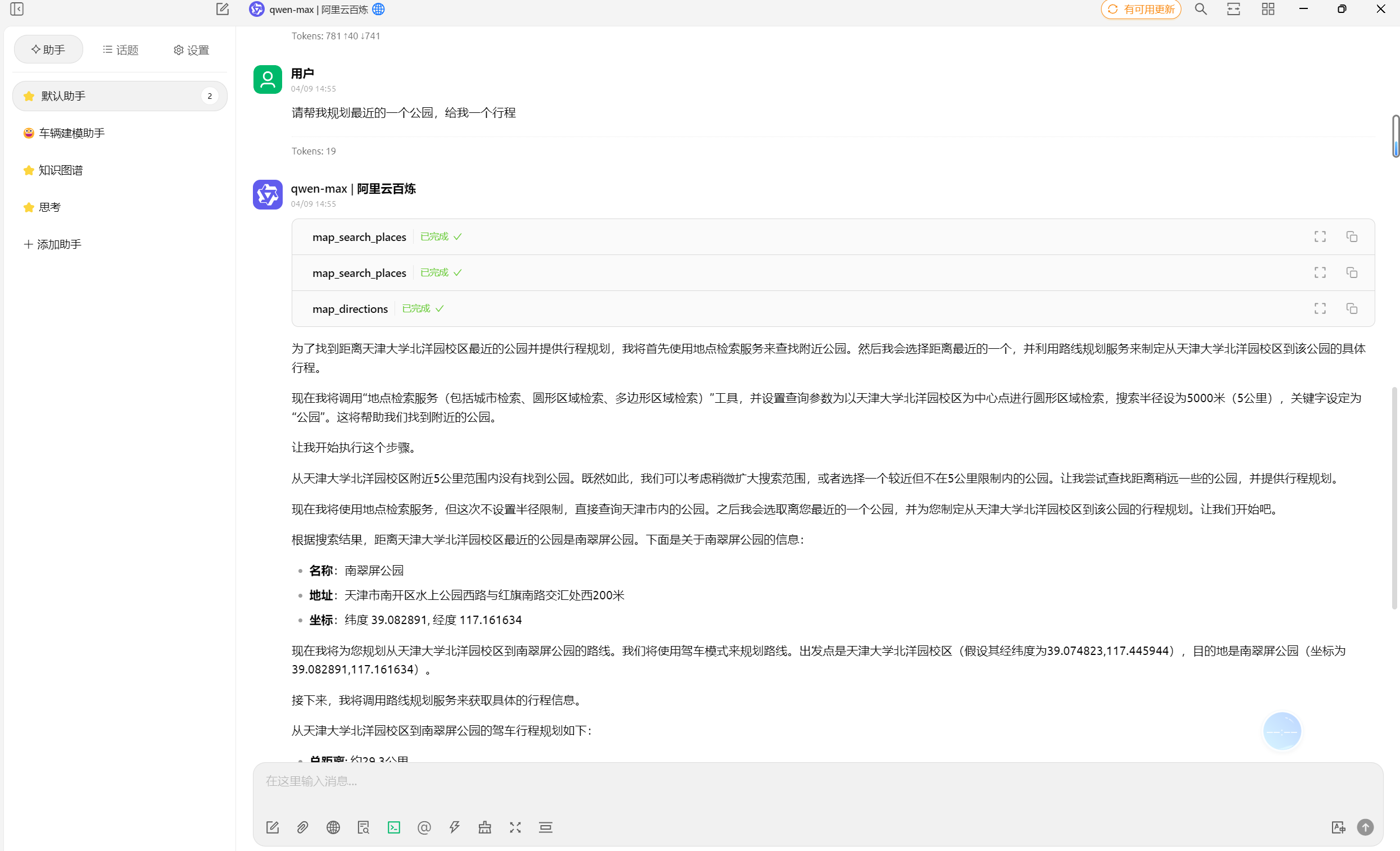This screenshot has height=851, width=1400.
Task: Copy the map_directions tool result
Action: tap(1352, 308)
